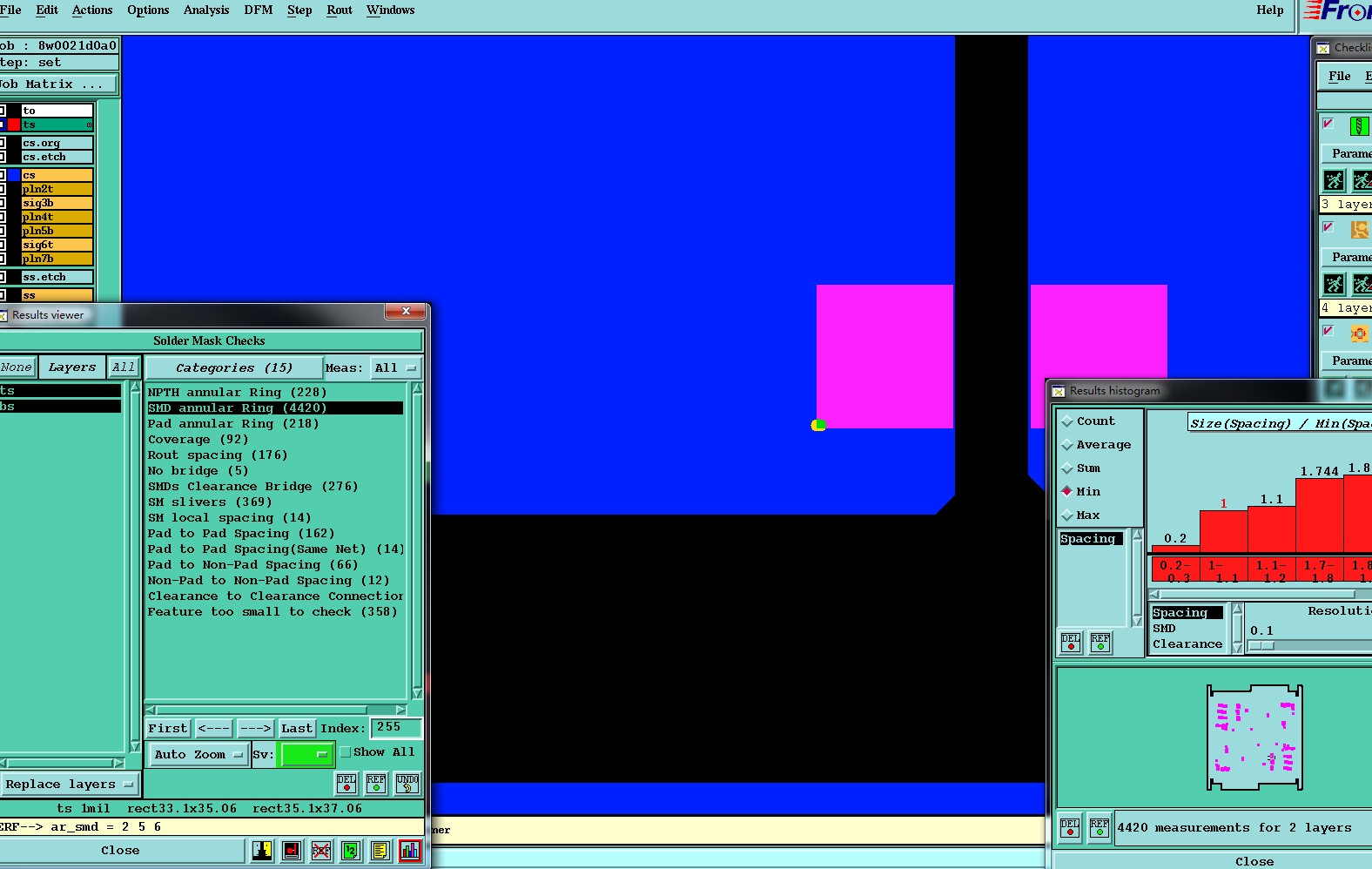Click the red color box of ts layer
The height and width of the screenshot is (869, 1372).
[x=14, y=125]
